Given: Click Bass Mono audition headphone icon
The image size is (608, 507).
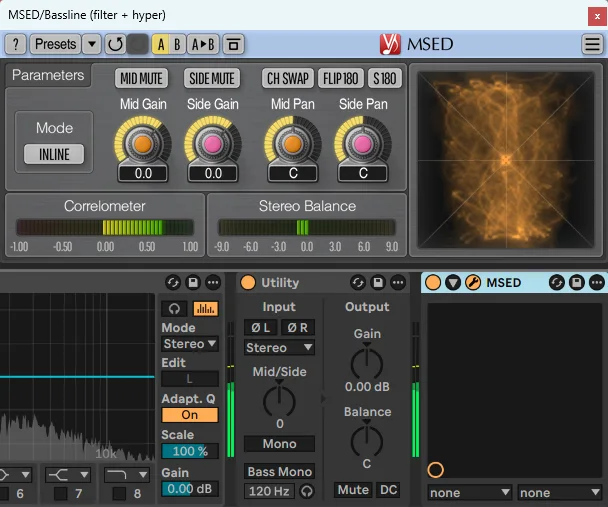Looking at the screenshot, I should coord(307,491).
